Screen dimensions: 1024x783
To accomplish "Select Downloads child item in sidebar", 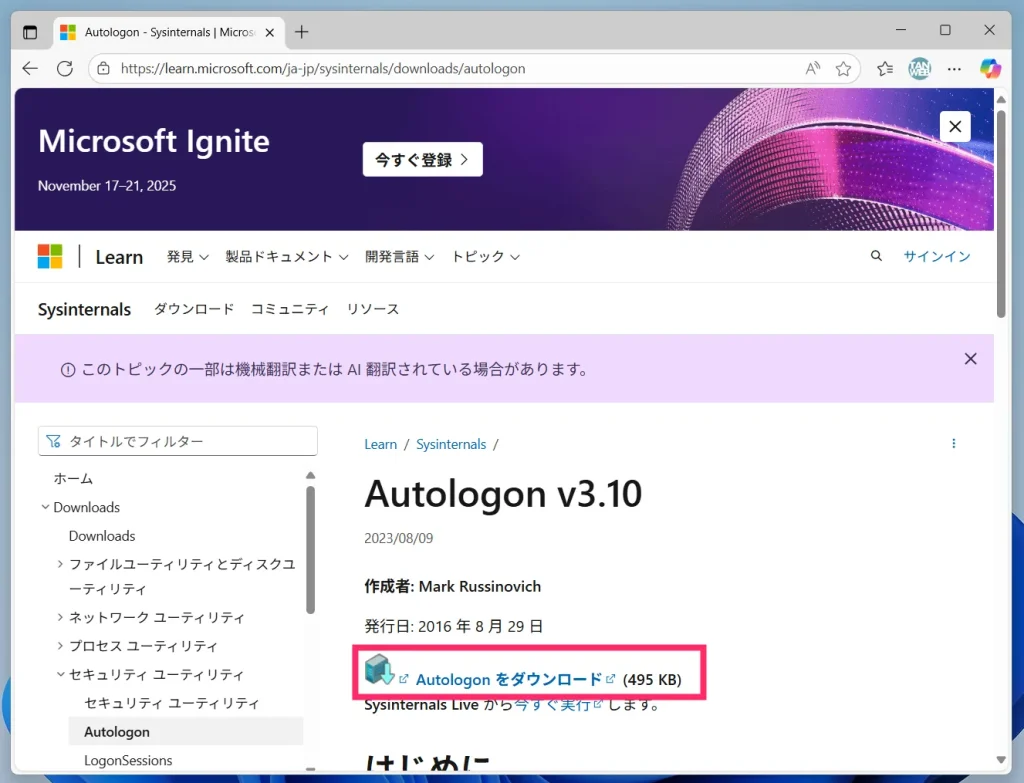I will (x=102, y=535).
